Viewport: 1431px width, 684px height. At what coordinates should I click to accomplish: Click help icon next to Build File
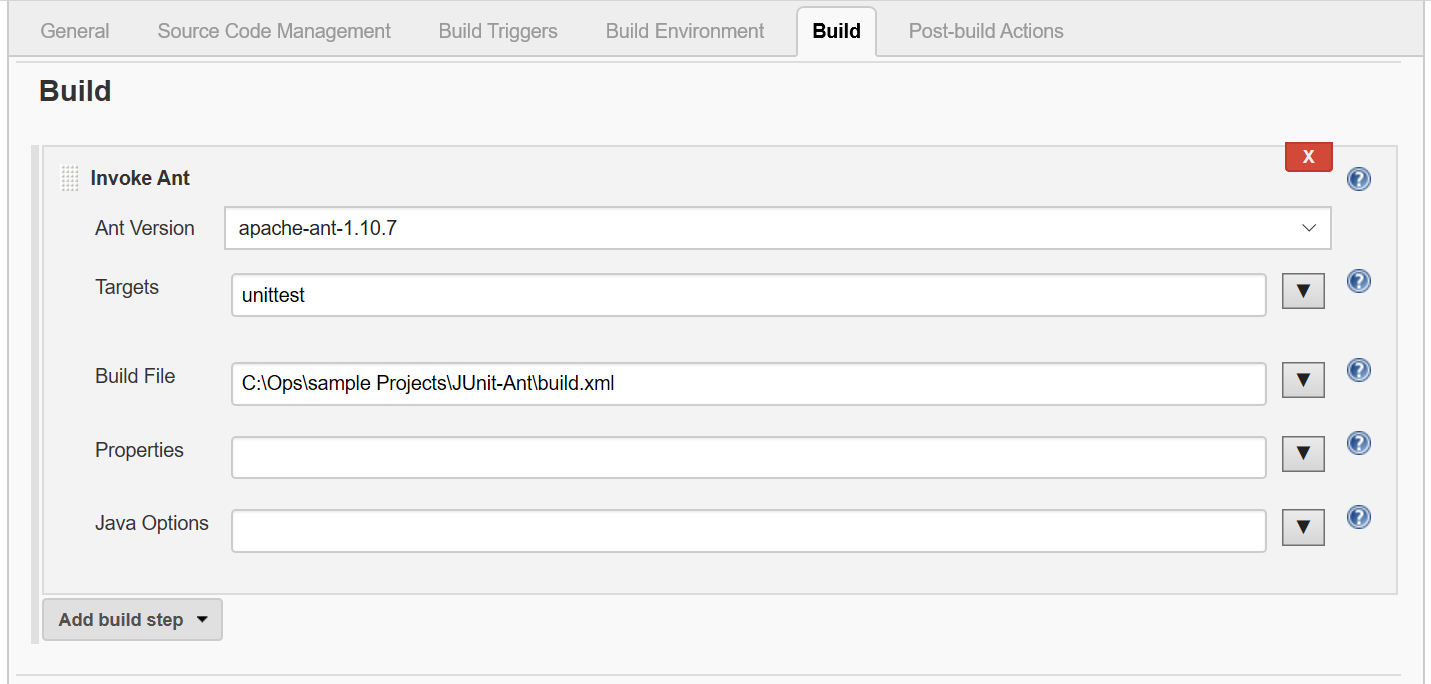point(1358,370)
